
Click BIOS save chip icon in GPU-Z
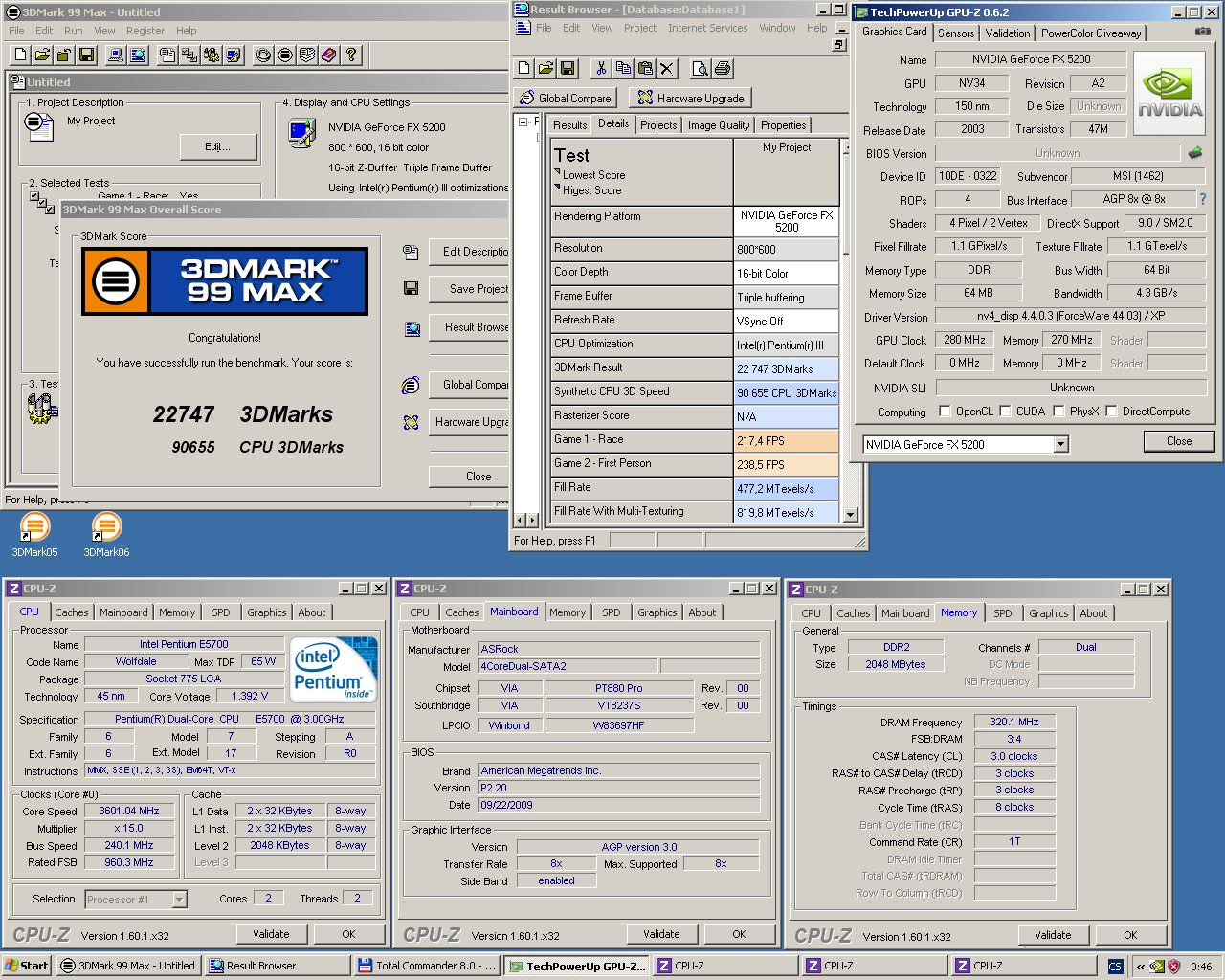(1195, 152)
